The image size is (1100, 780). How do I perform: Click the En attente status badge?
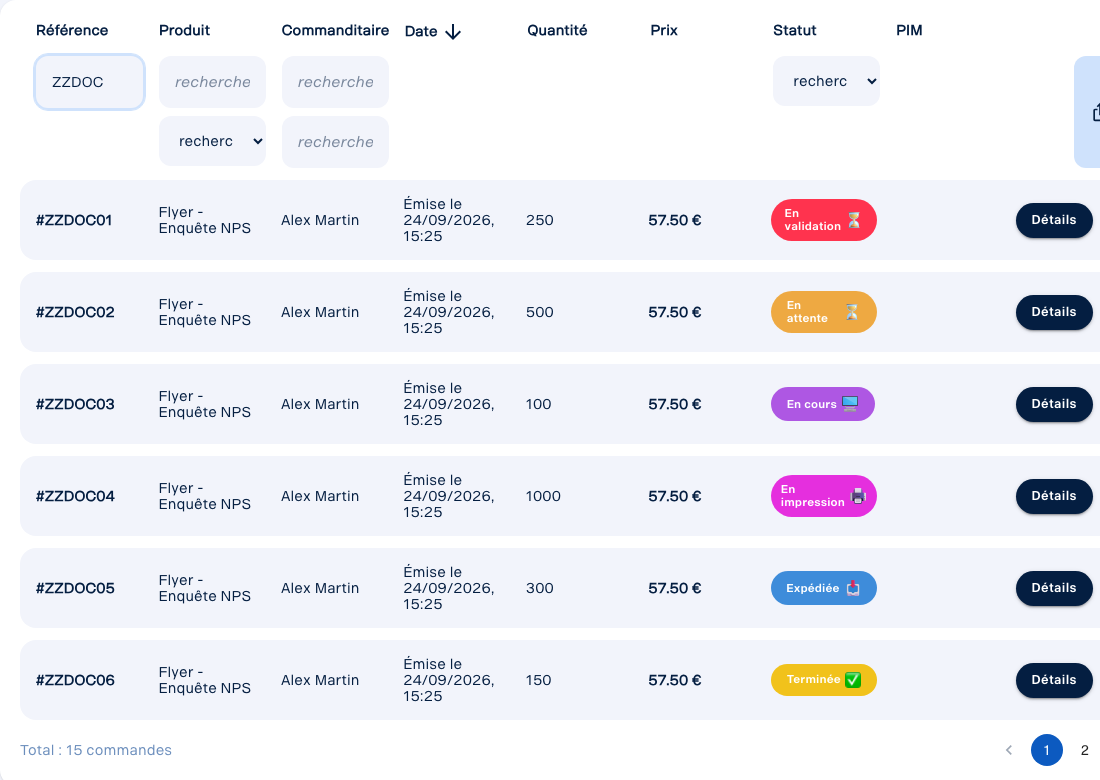pos(824,312)
